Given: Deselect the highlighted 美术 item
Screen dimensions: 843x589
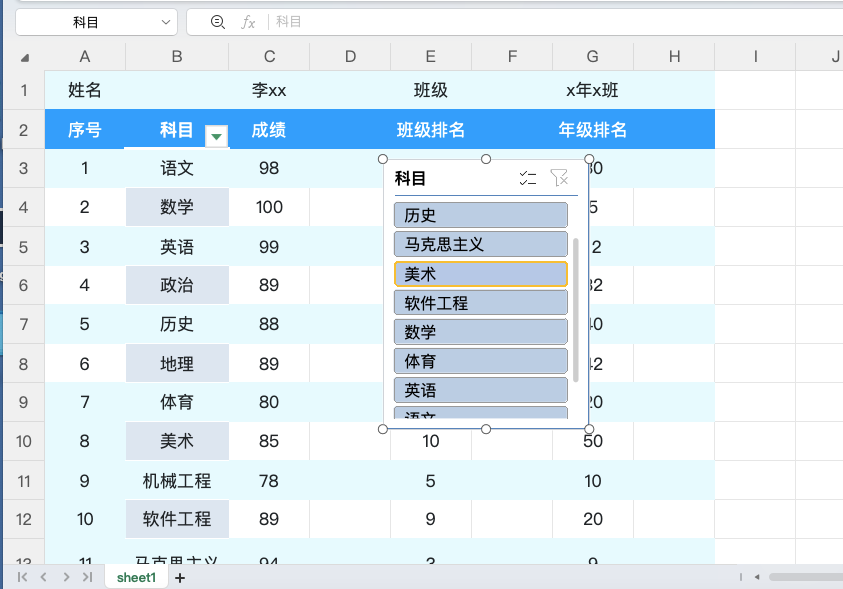Looking at the screenshot, I should (x=480, y=273).
